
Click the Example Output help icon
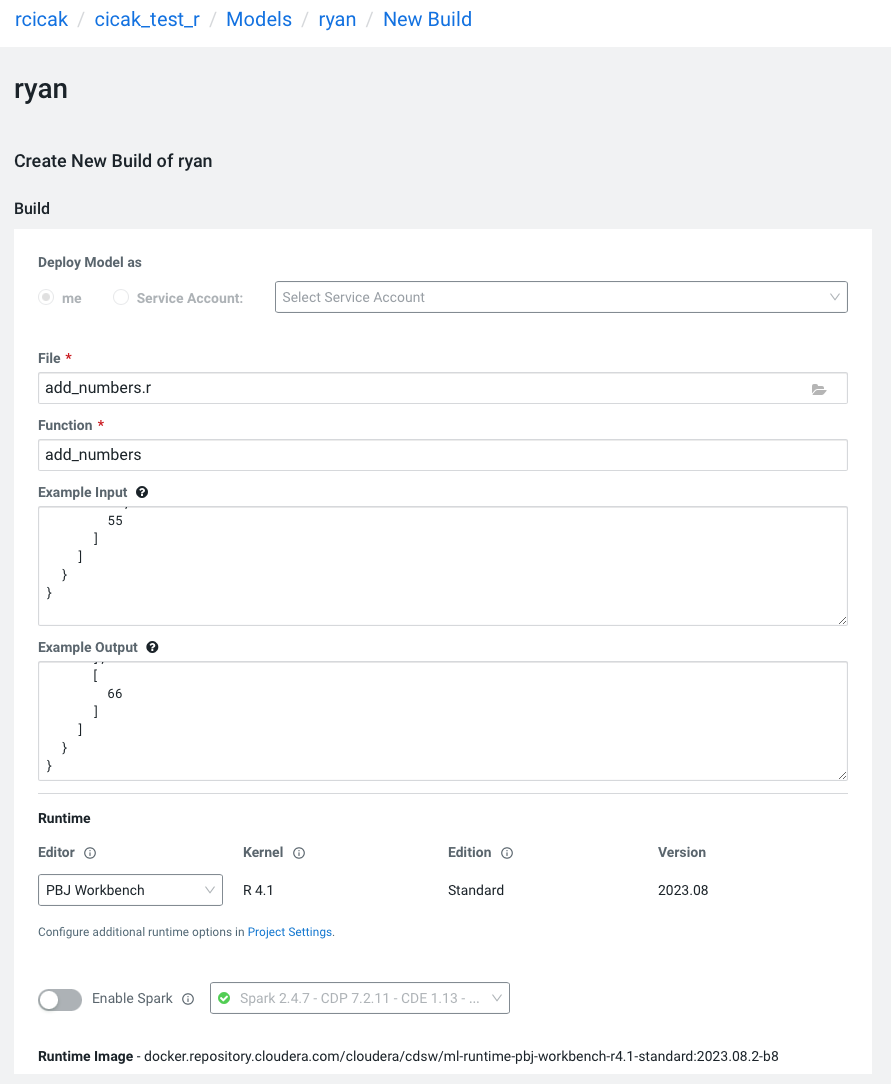[152, 647]
